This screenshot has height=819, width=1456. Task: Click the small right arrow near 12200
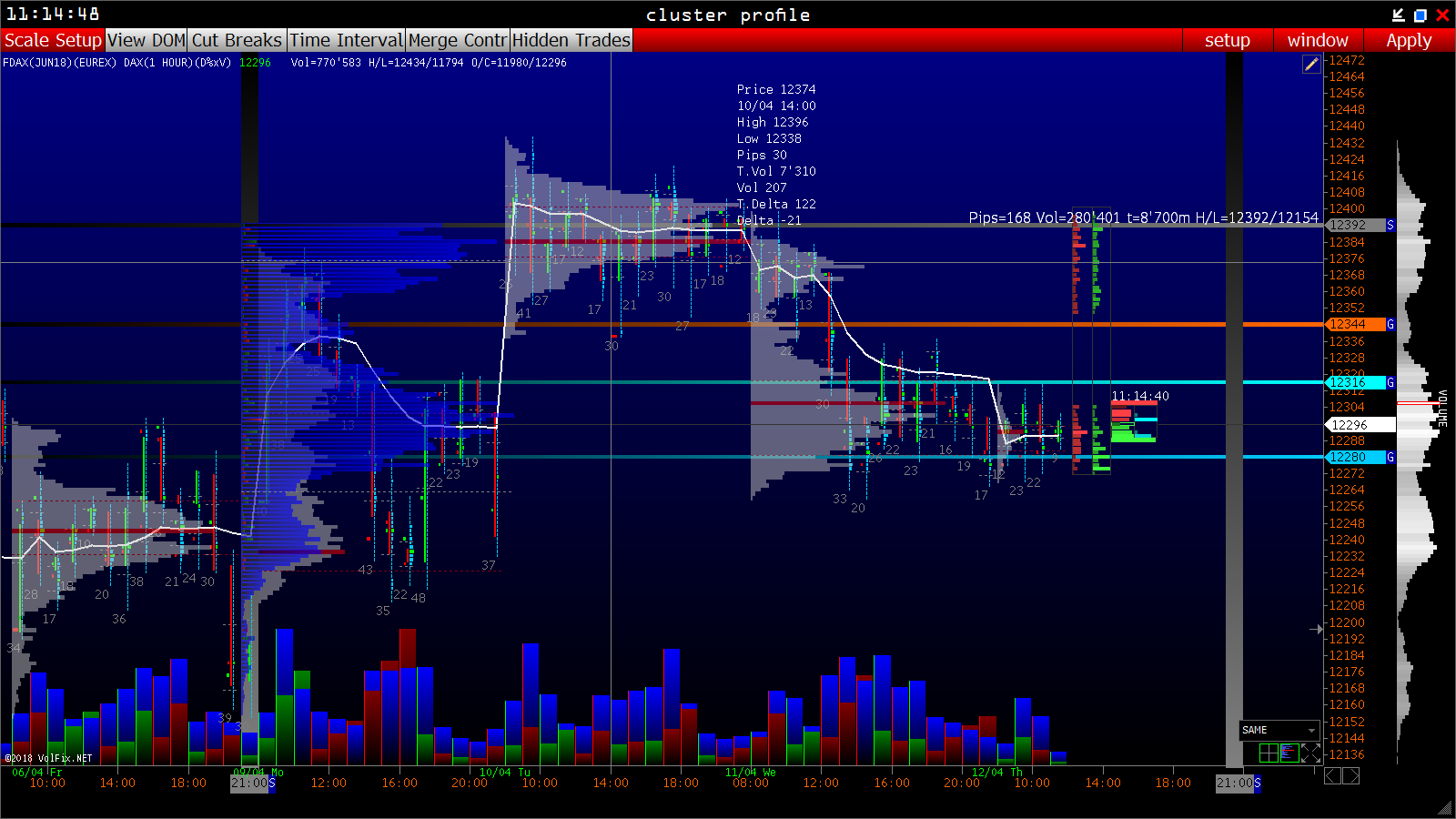(1316, 629)
